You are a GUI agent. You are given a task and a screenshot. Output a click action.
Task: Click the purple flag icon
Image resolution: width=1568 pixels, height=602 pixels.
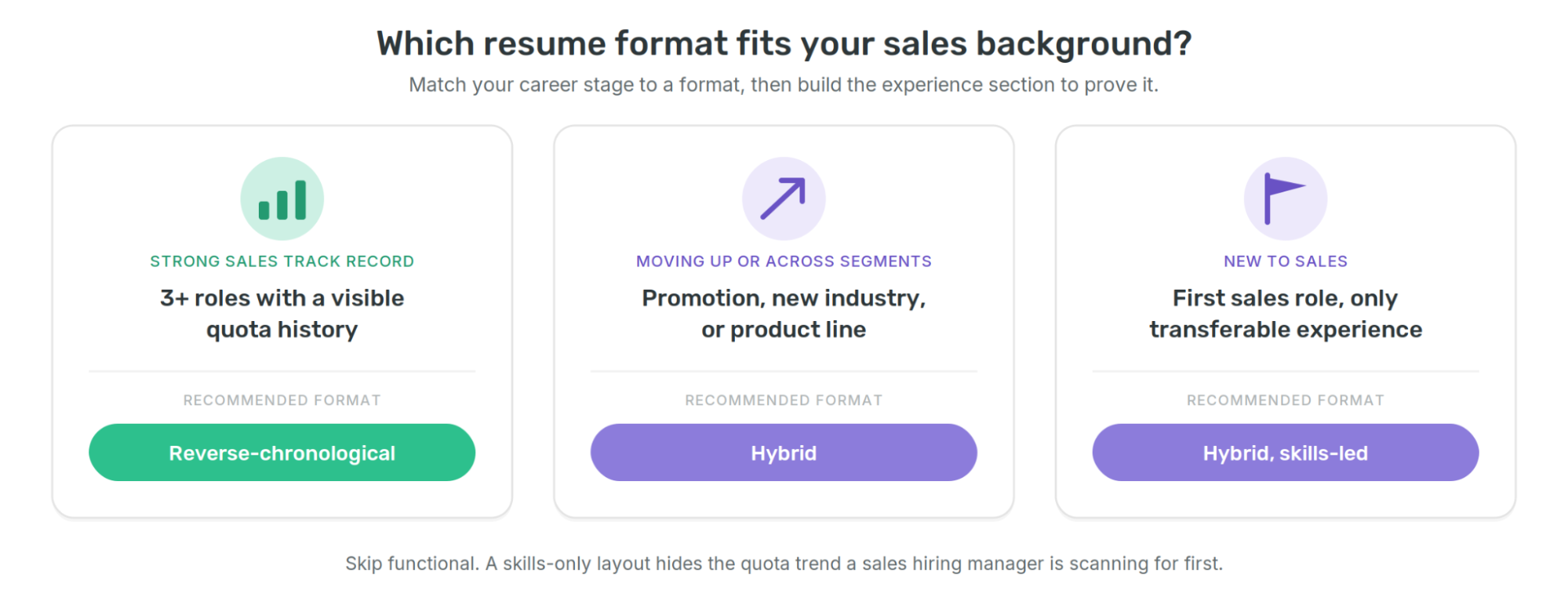[x=1285, y=199]
